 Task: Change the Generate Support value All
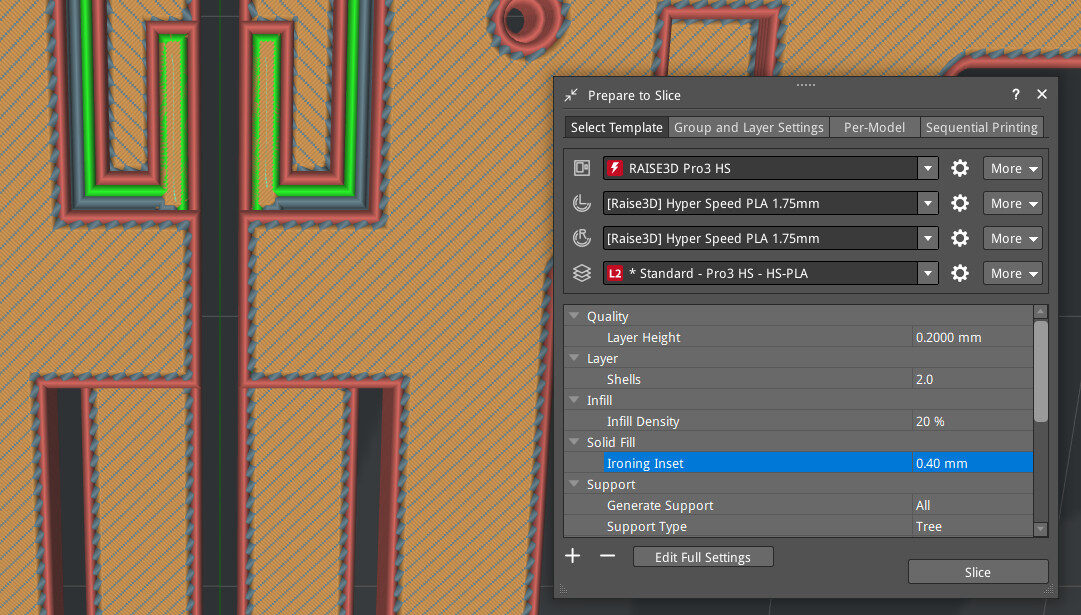[x=972, y=505]
